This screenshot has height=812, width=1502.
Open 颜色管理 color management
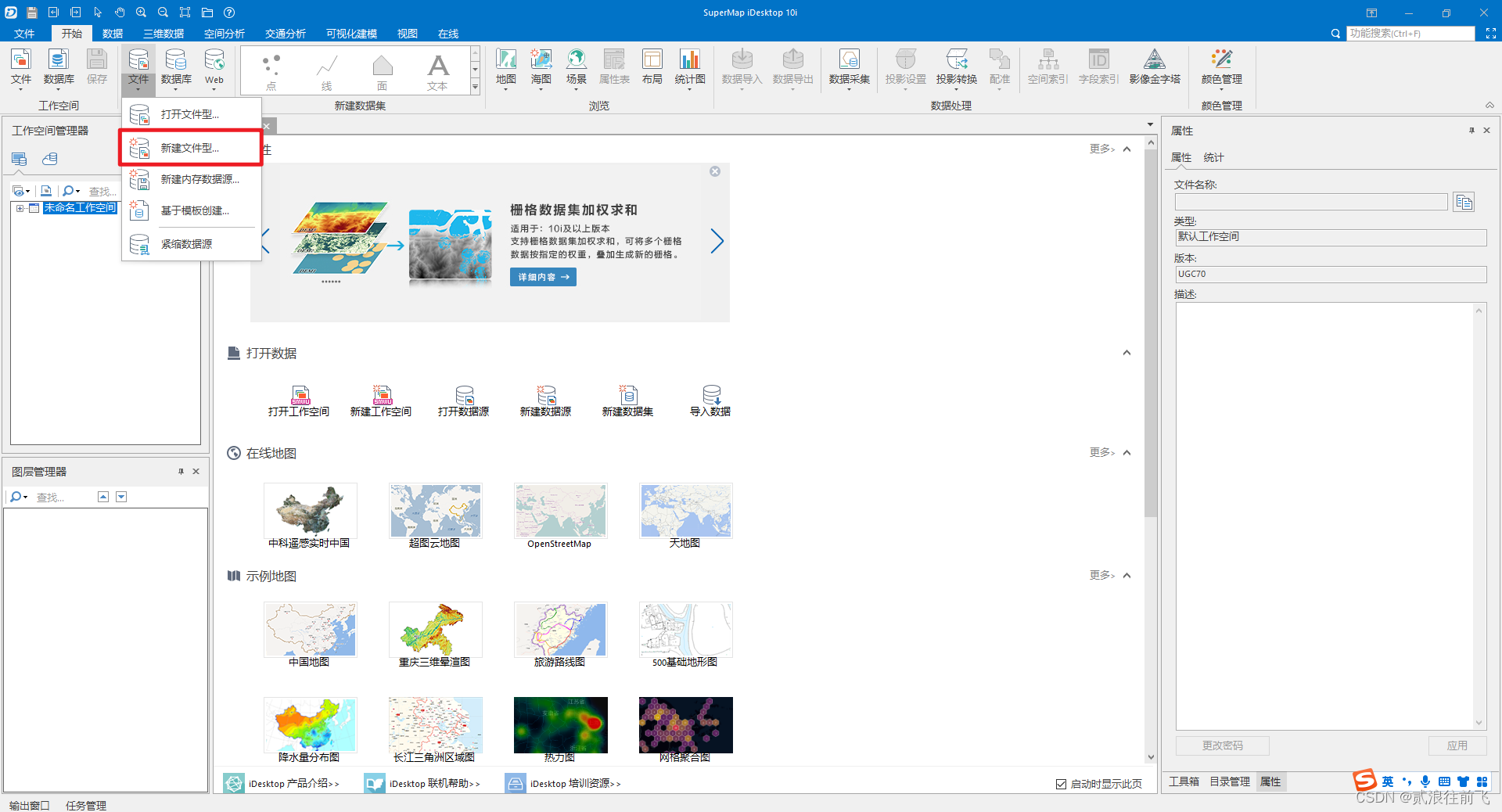(x=1220, y=68)
